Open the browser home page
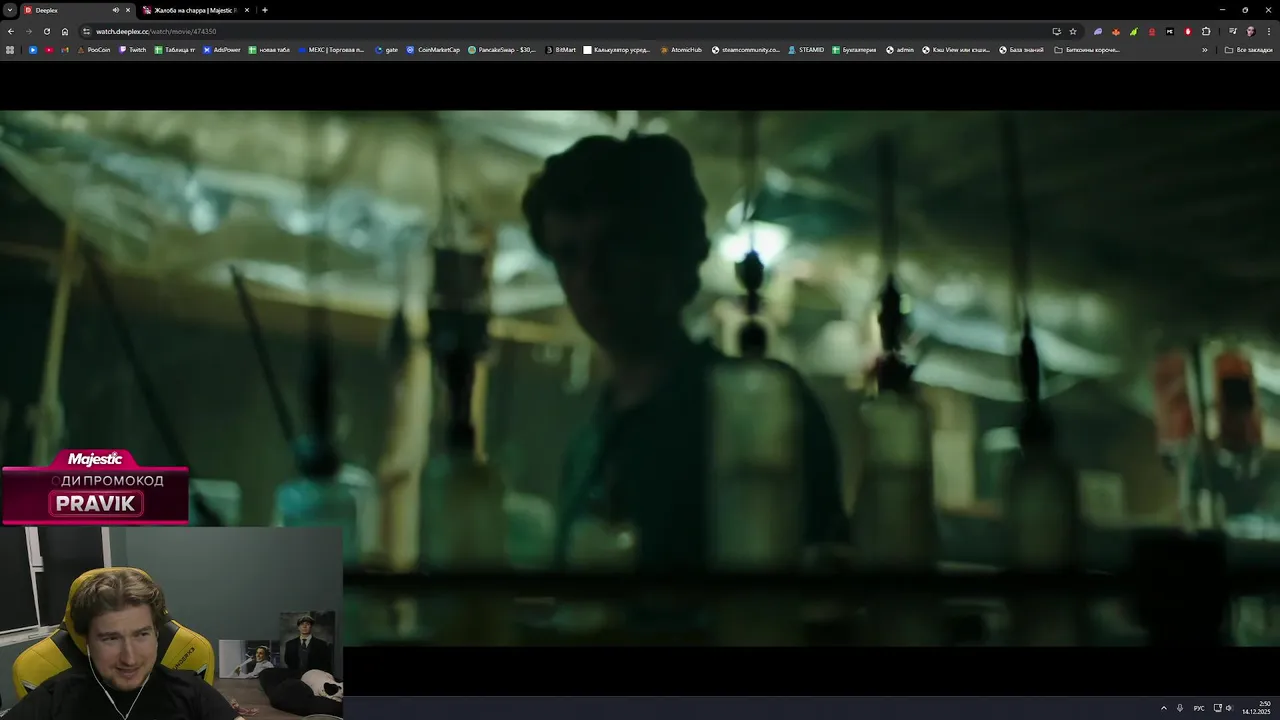The image size is (1280, 720). pyautogui.click(x=65, y=31)
